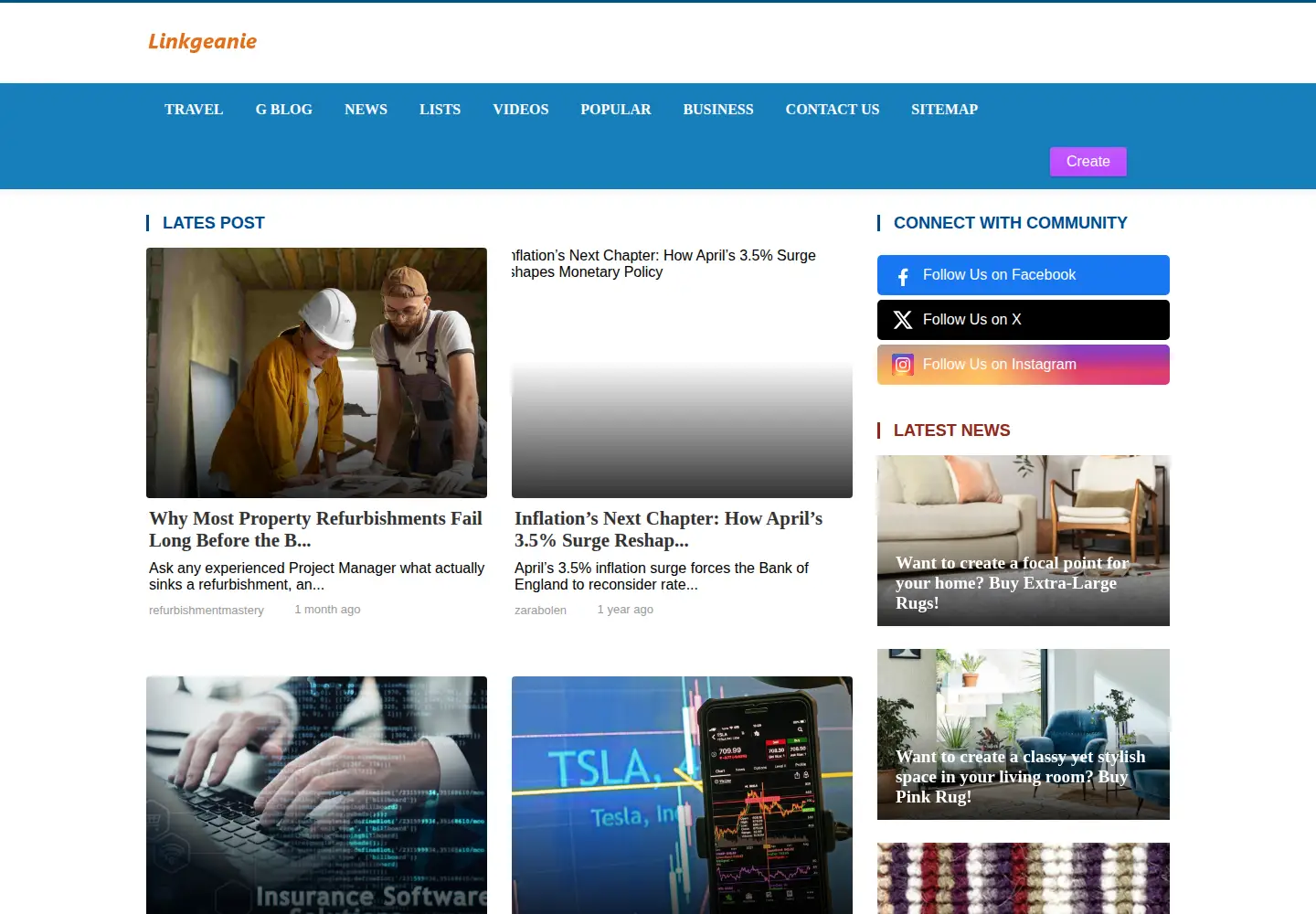Open the POPULAR menu item

click(x=616, y=109)
